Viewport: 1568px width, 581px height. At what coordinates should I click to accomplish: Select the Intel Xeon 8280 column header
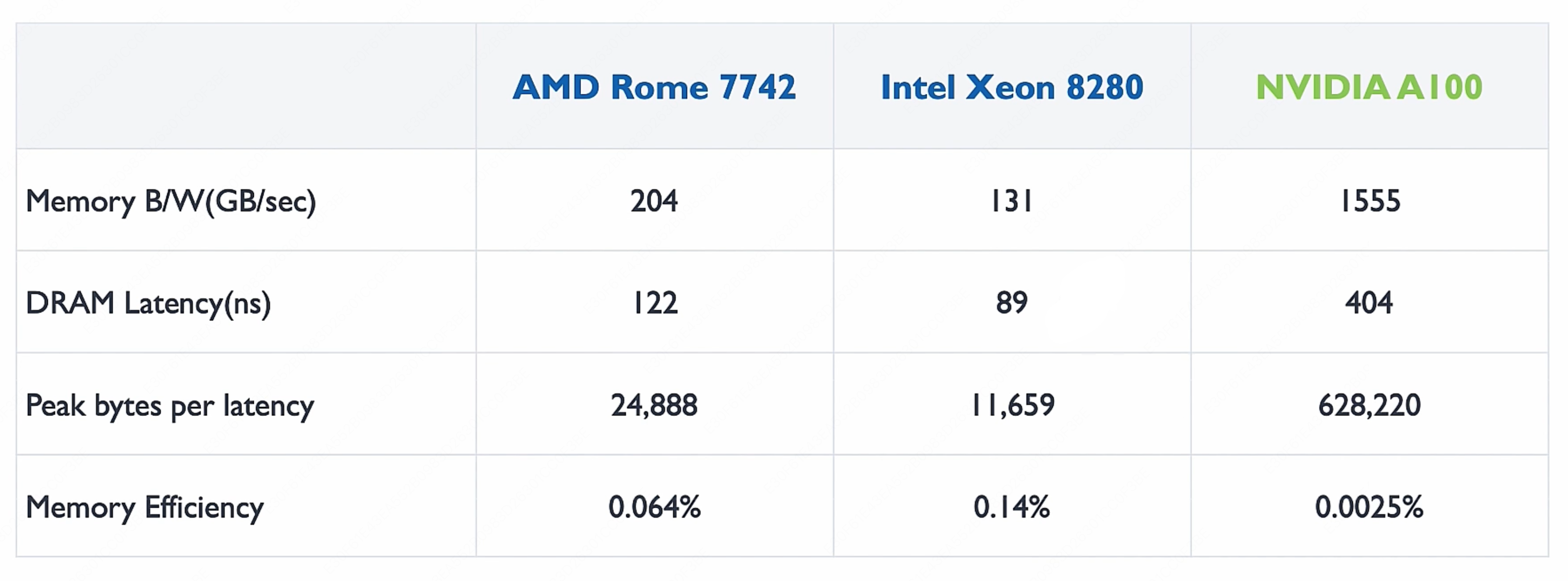1012,87
